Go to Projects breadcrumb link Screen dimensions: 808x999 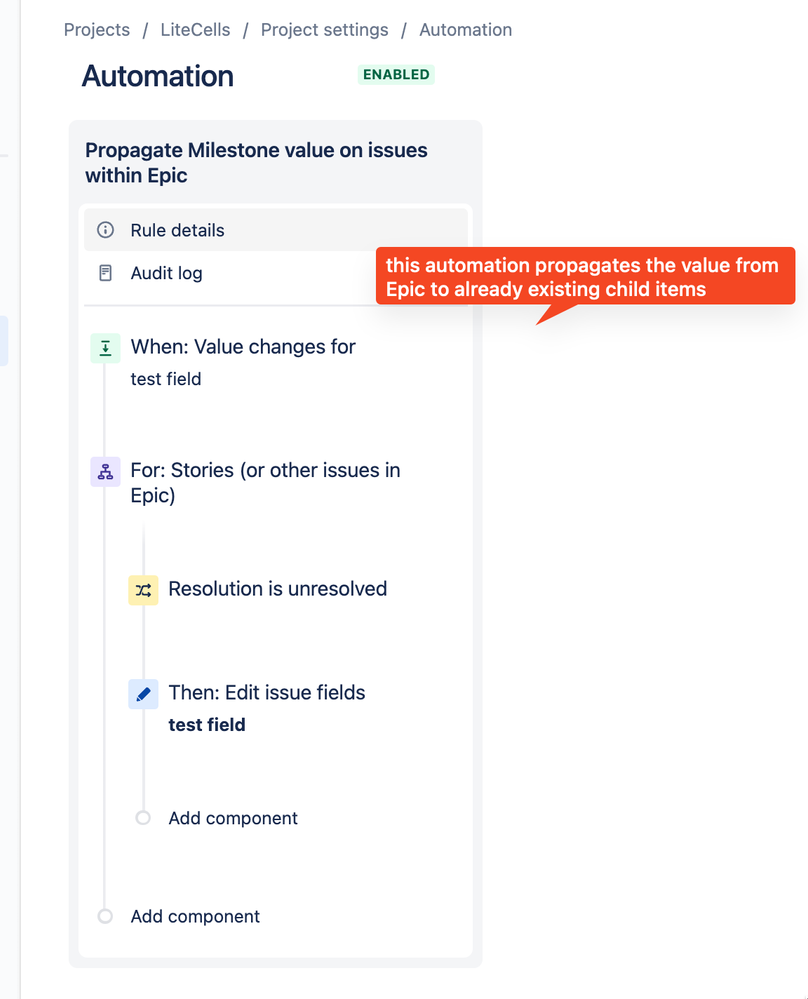tap(97, 30)
